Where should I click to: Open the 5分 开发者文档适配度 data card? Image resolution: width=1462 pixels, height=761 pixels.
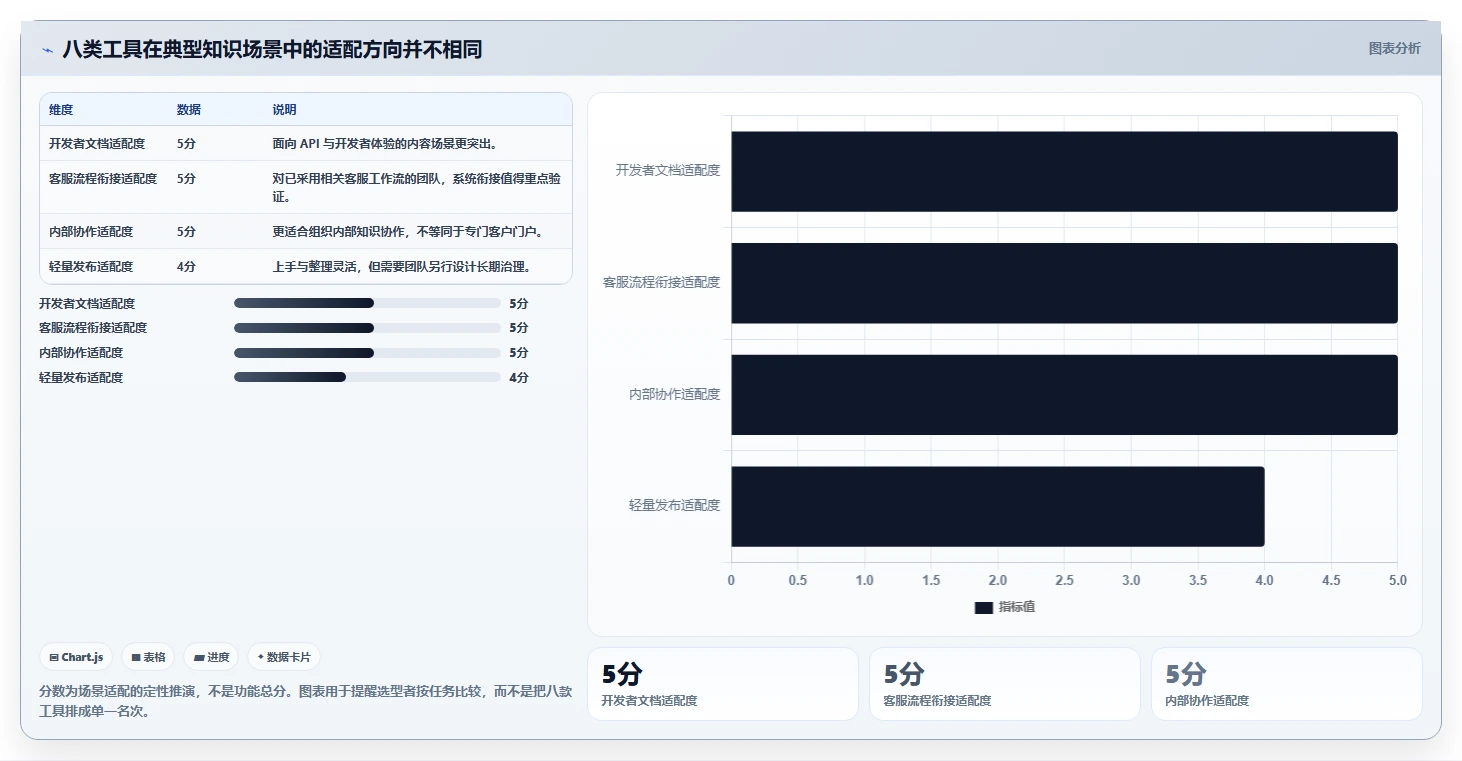coord(723,684)
